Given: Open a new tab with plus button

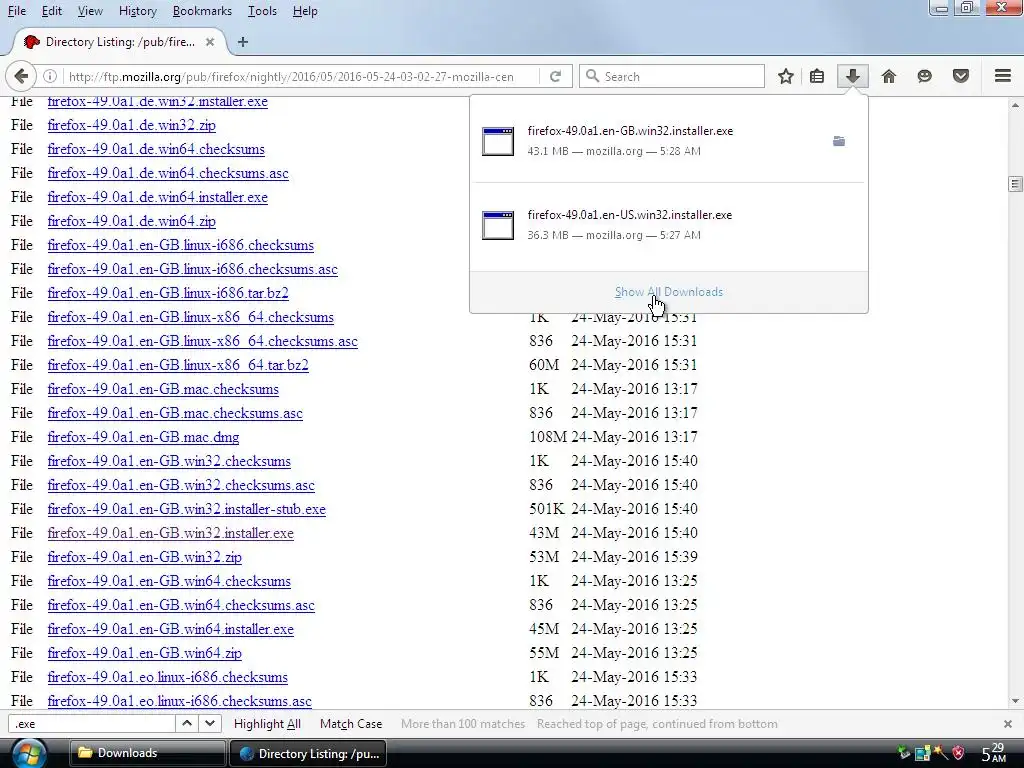Looking at the screenshot, I should 243,42.
